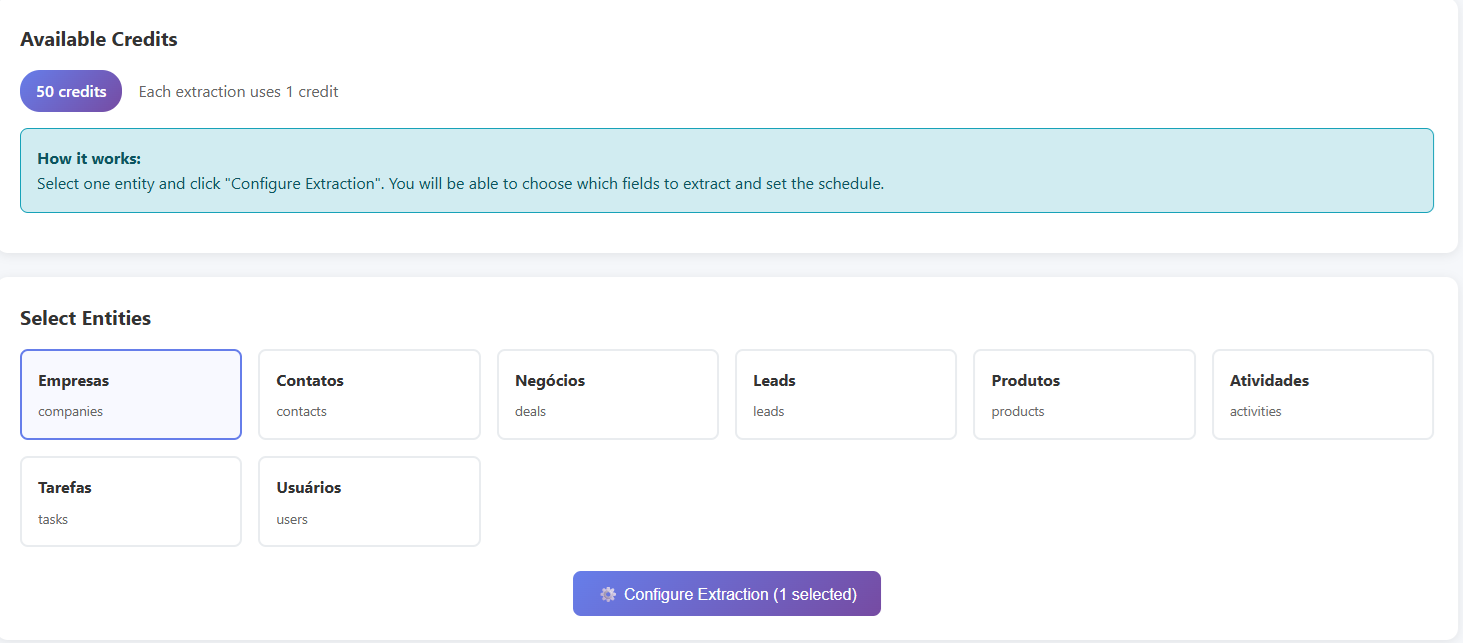Select the Produtos entity card
The width and height of the screenshot is (1463, 643).
click(x=1084, y=394)
